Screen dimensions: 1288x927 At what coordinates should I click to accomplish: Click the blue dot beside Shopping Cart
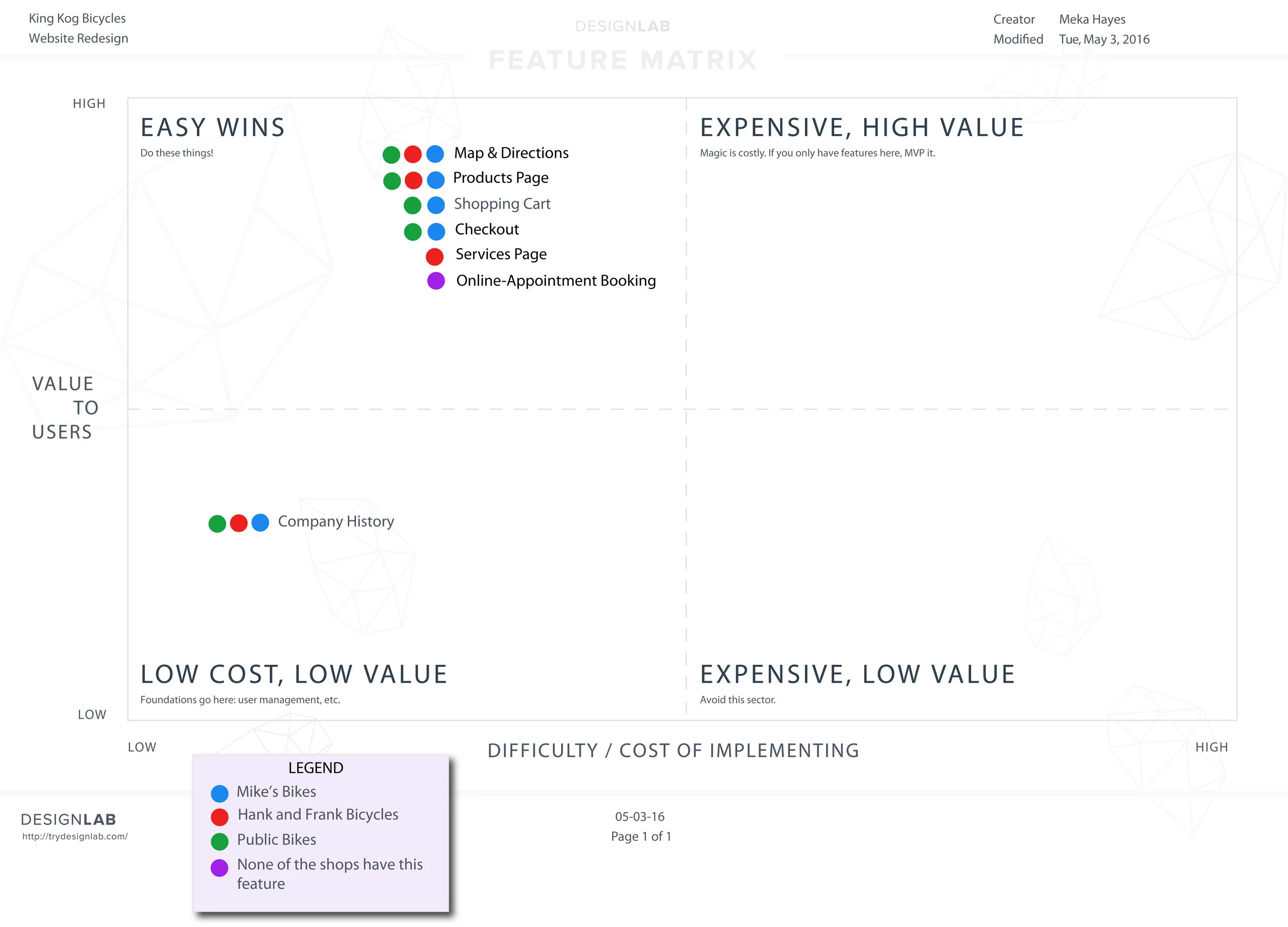pos(435,205)
